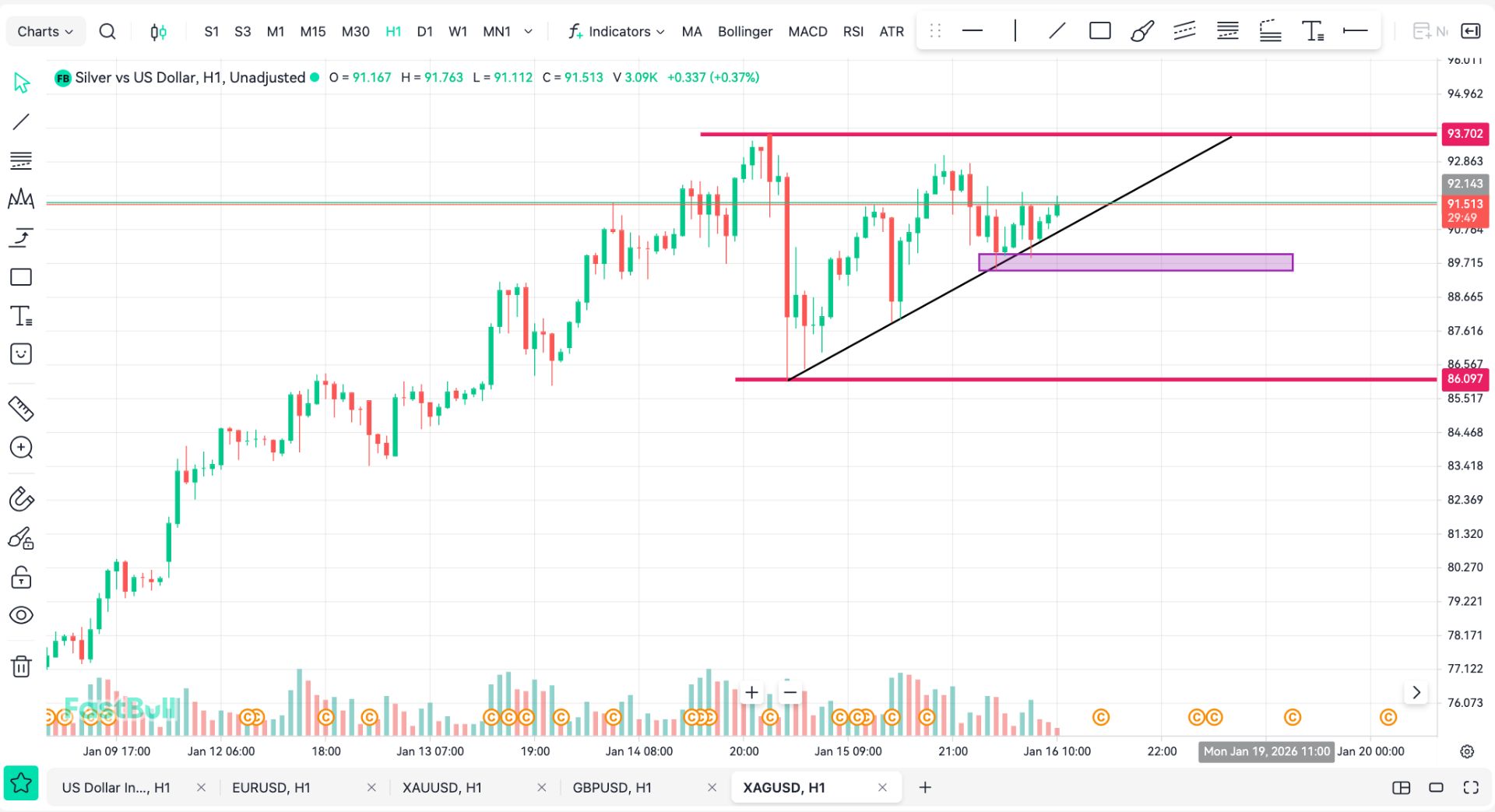The width and height of the screenshot is (1495, 812).
Task: Open the favorites star icon
Action: click(x=21, y=783)
